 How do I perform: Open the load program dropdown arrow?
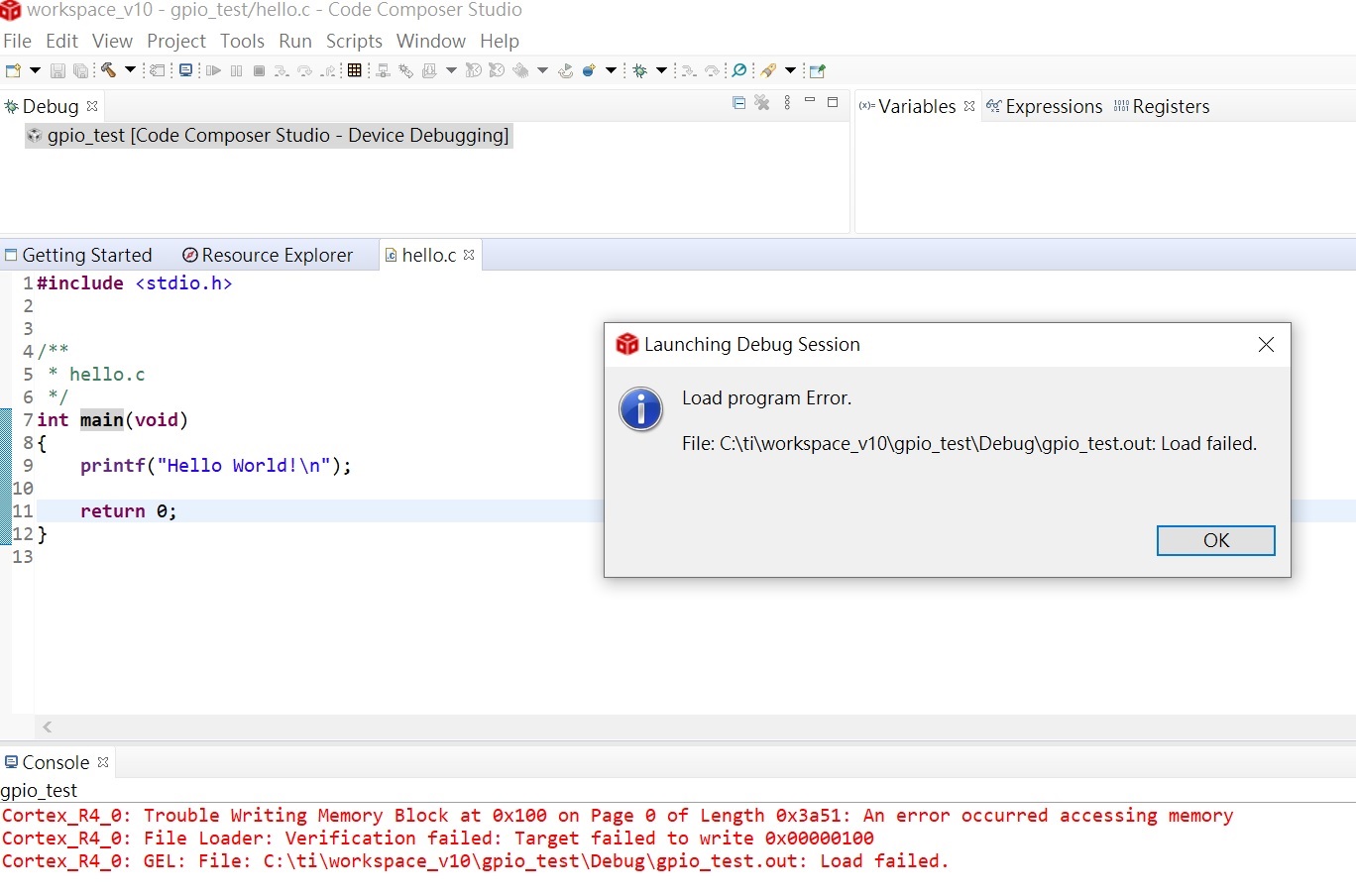click(x=451, y=70)
